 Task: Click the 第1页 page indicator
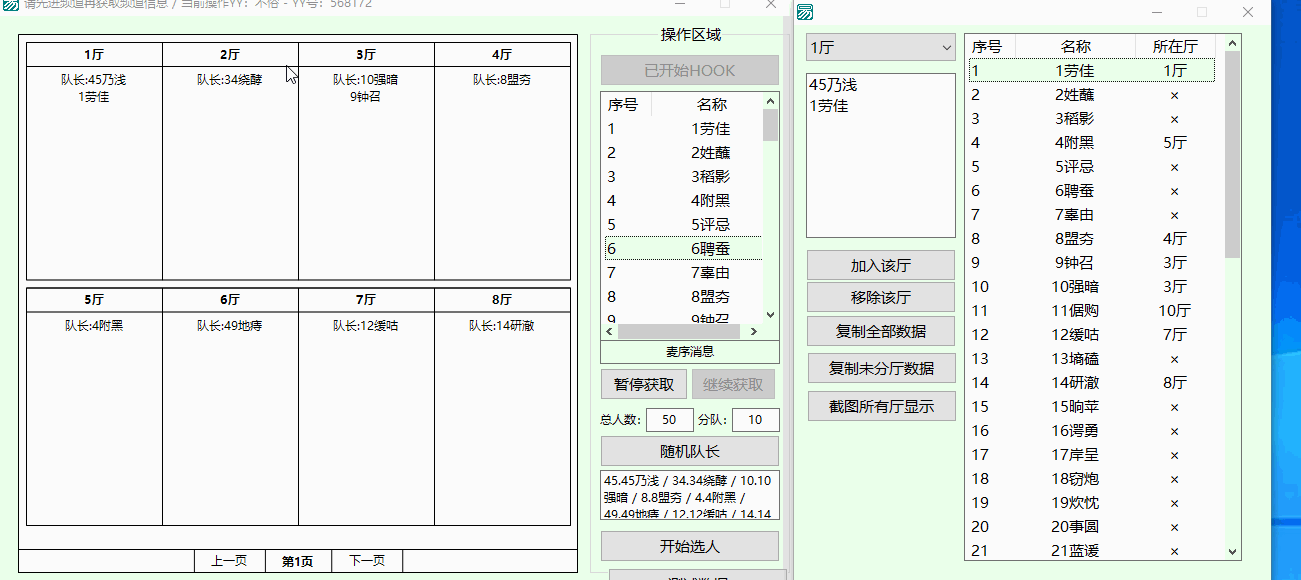[x=297, y=561]
